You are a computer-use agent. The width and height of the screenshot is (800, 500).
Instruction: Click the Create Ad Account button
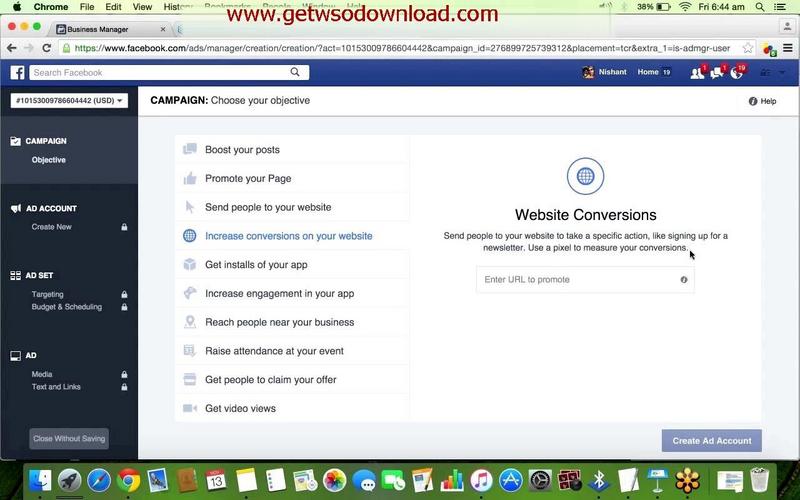pos(712,441)
